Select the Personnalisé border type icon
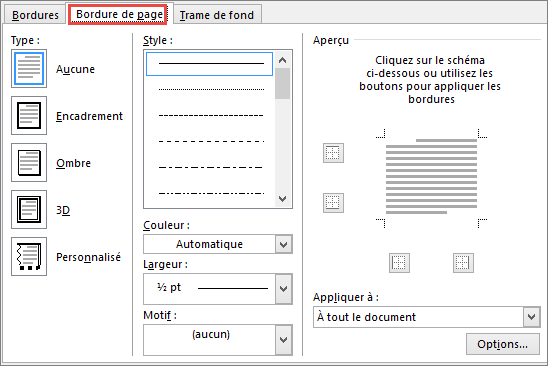The height and width of the screenshot is (366, 548). click(x=29, y=257)
